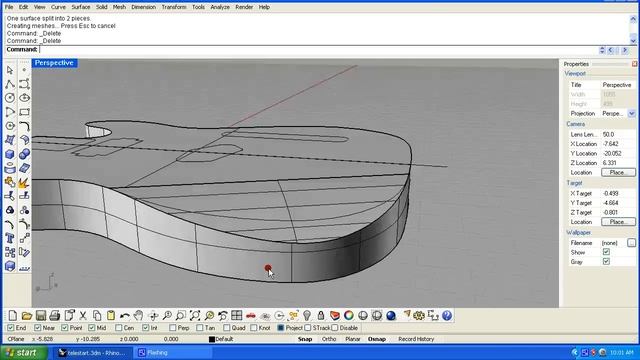The width and height of the screenshot is (640, 360).
Task: Cut selection with the scissors icon
Action: point(83,316)
